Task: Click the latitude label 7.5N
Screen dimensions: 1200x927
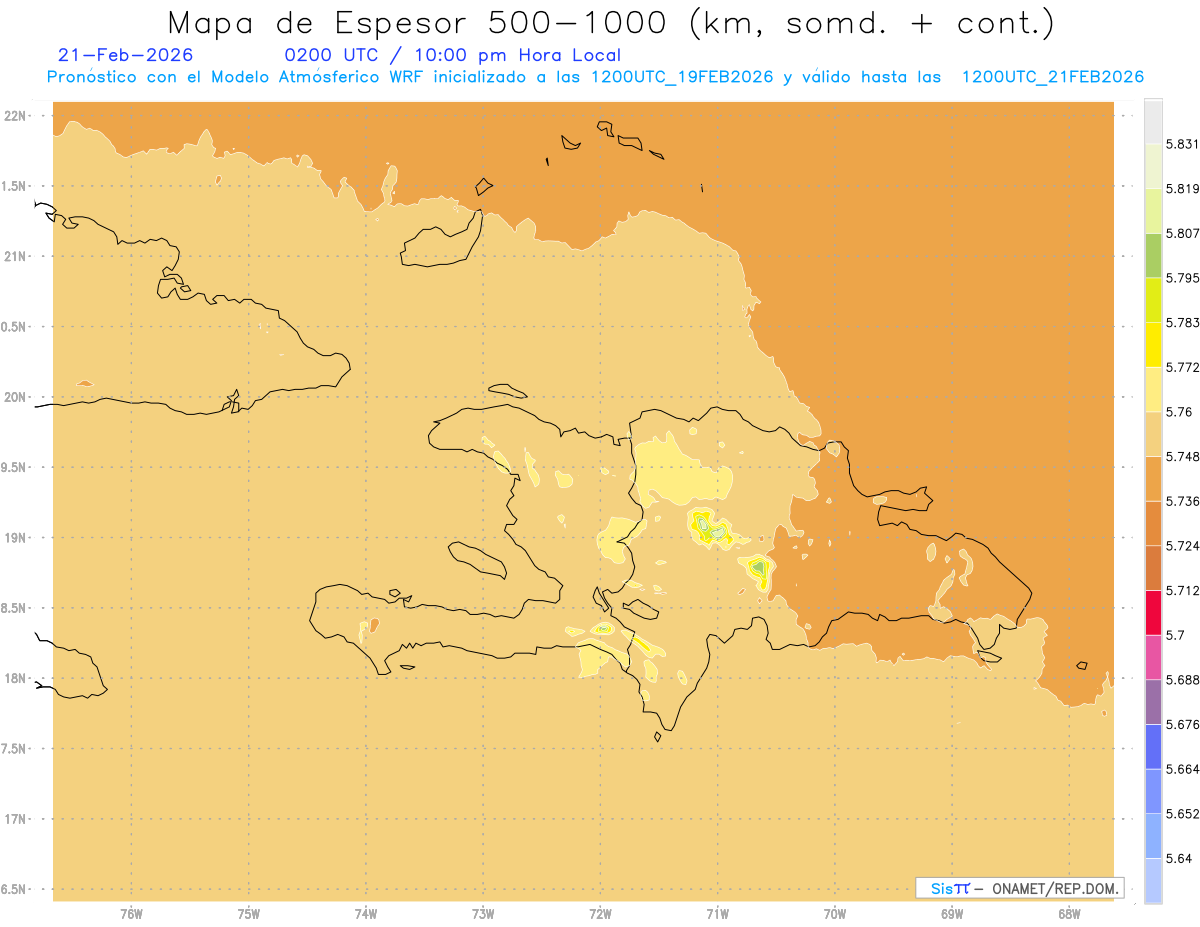Action: pos(12,749)
